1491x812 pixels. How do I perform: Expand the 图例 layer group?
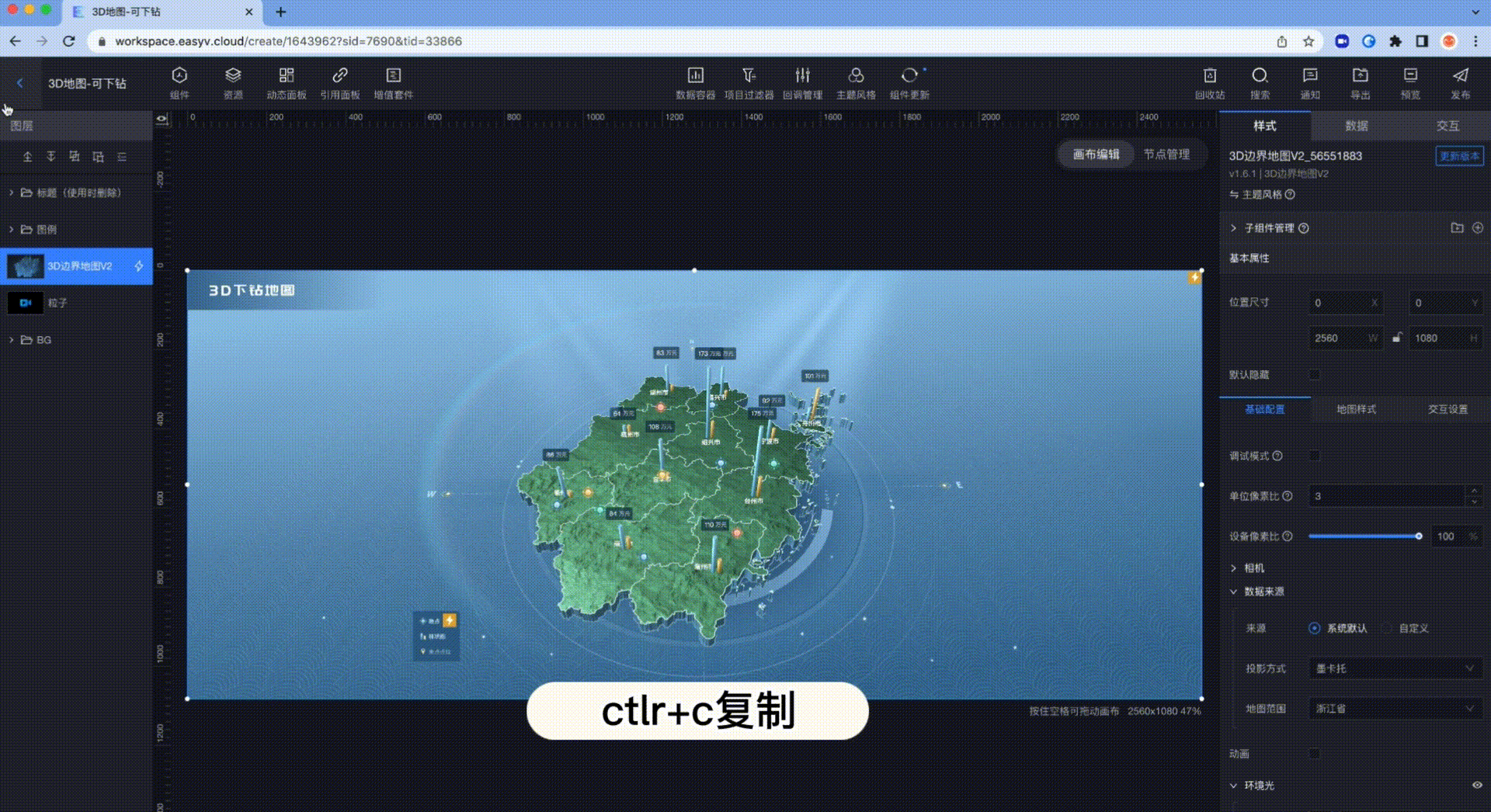tap(11, 229)
